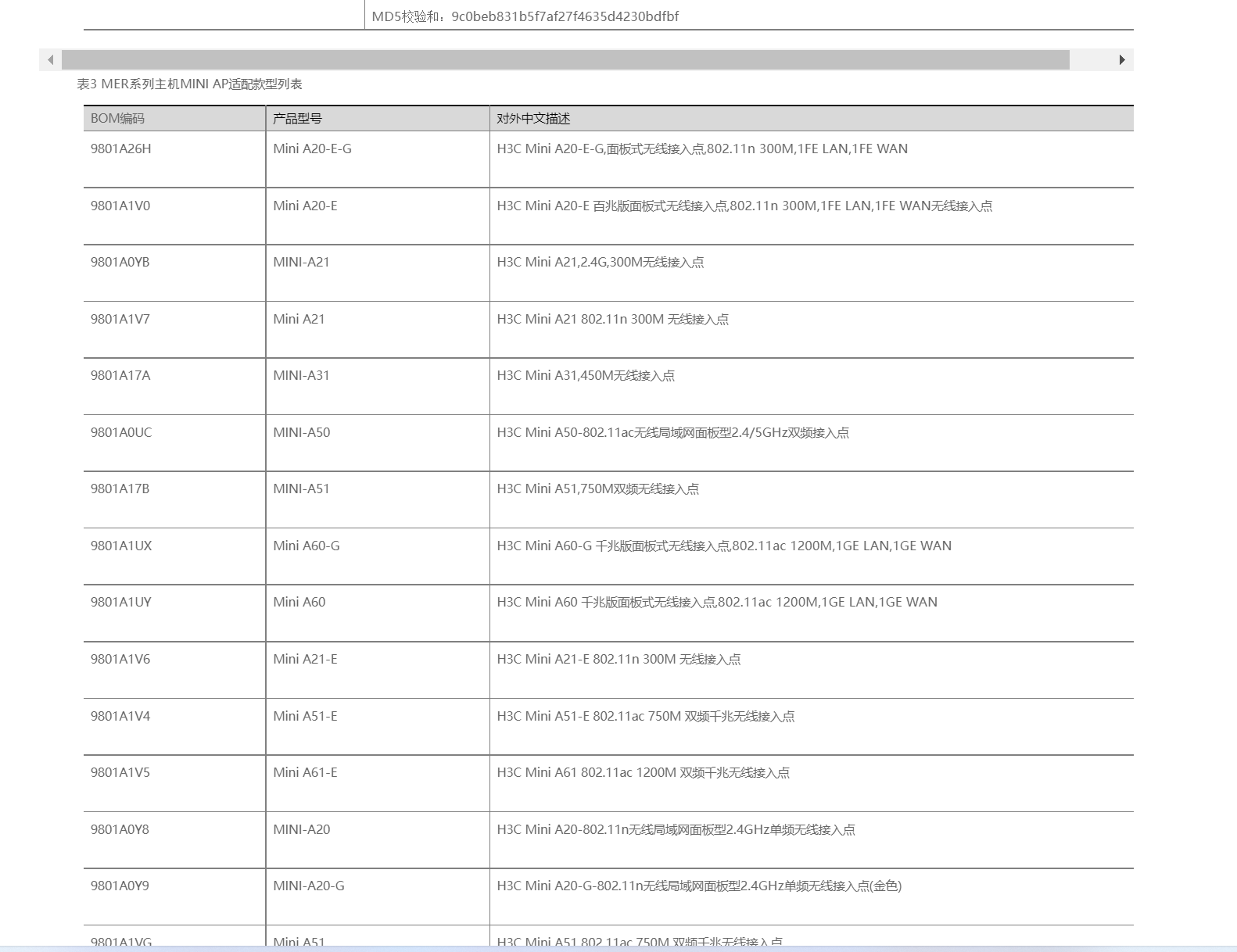This screenshot has width=1237, height=952.
Task: Select BOM code 9801A0UC
Action: point(121,432)
